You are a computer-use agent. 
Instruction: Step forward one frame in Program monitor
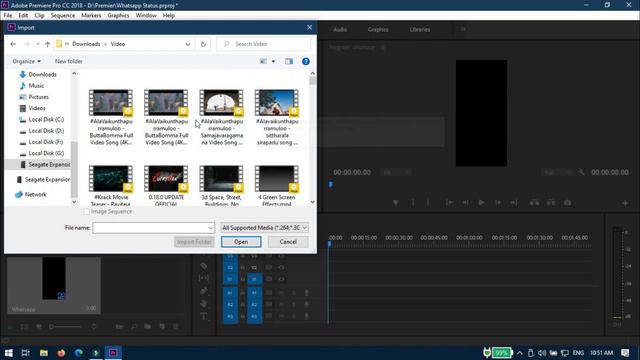click(x=498, y=202)
